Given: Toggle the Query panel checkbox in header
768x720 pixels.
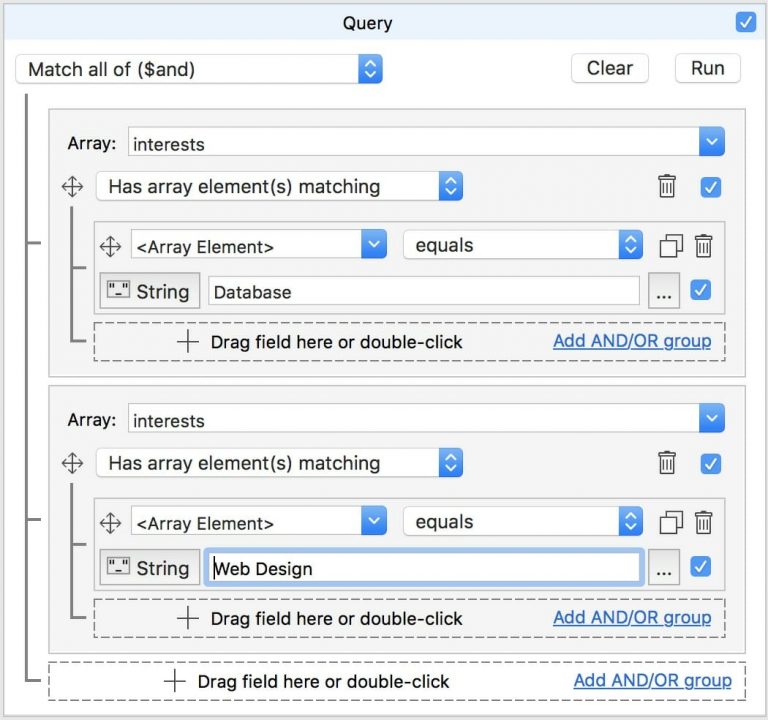Looking at the screenshot, I should click(x=746, y=22).
